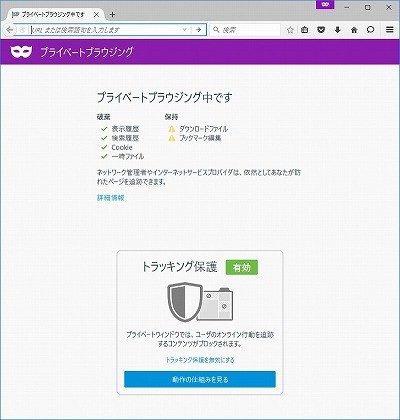
Task: Click the 動作の仕組みを見る button
Action: point(200,379)
